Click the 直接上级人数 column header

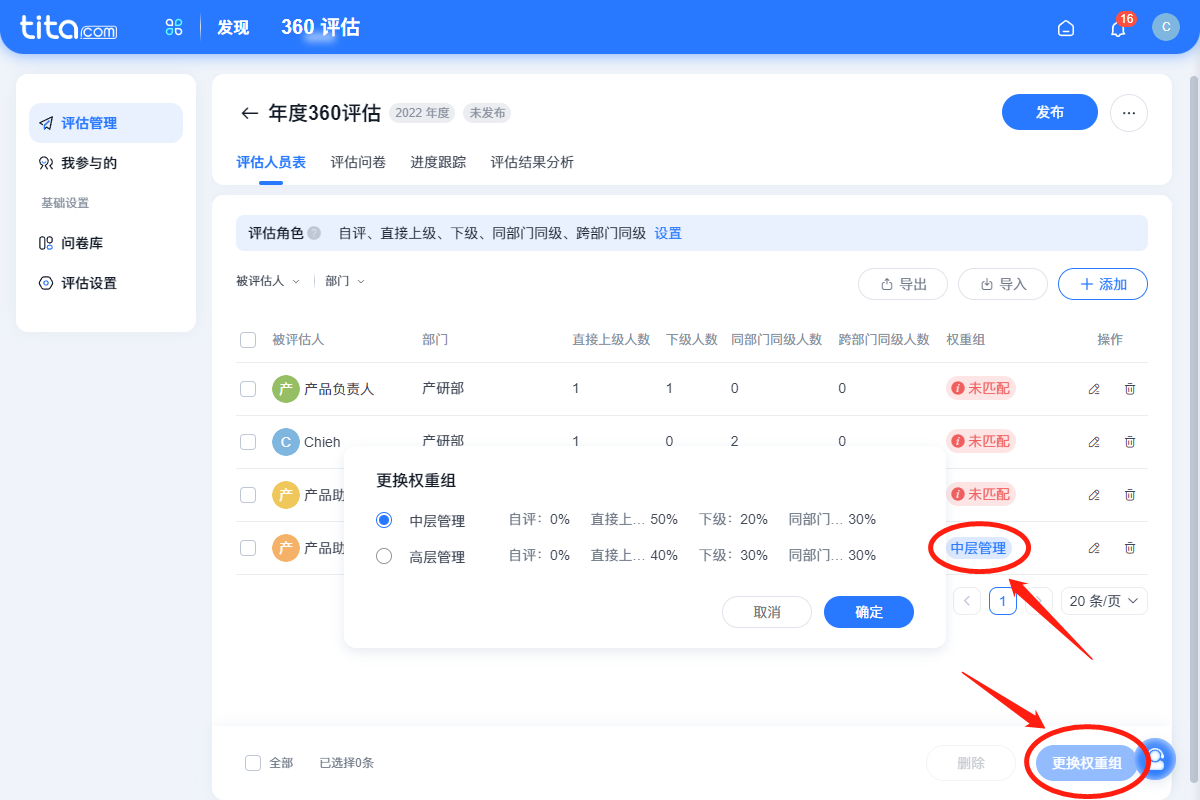[x=611, y=340]
